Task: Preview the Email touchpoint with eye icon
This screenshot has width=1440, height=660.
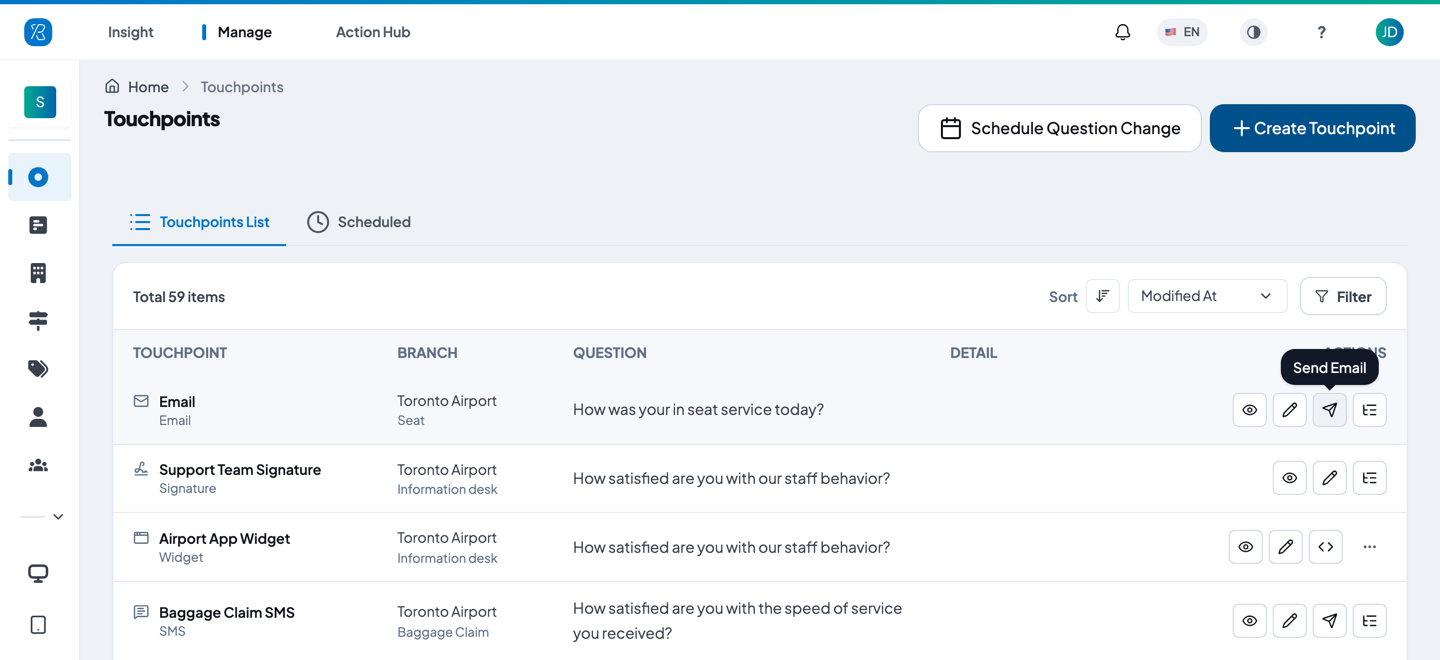Action: 1250,410
